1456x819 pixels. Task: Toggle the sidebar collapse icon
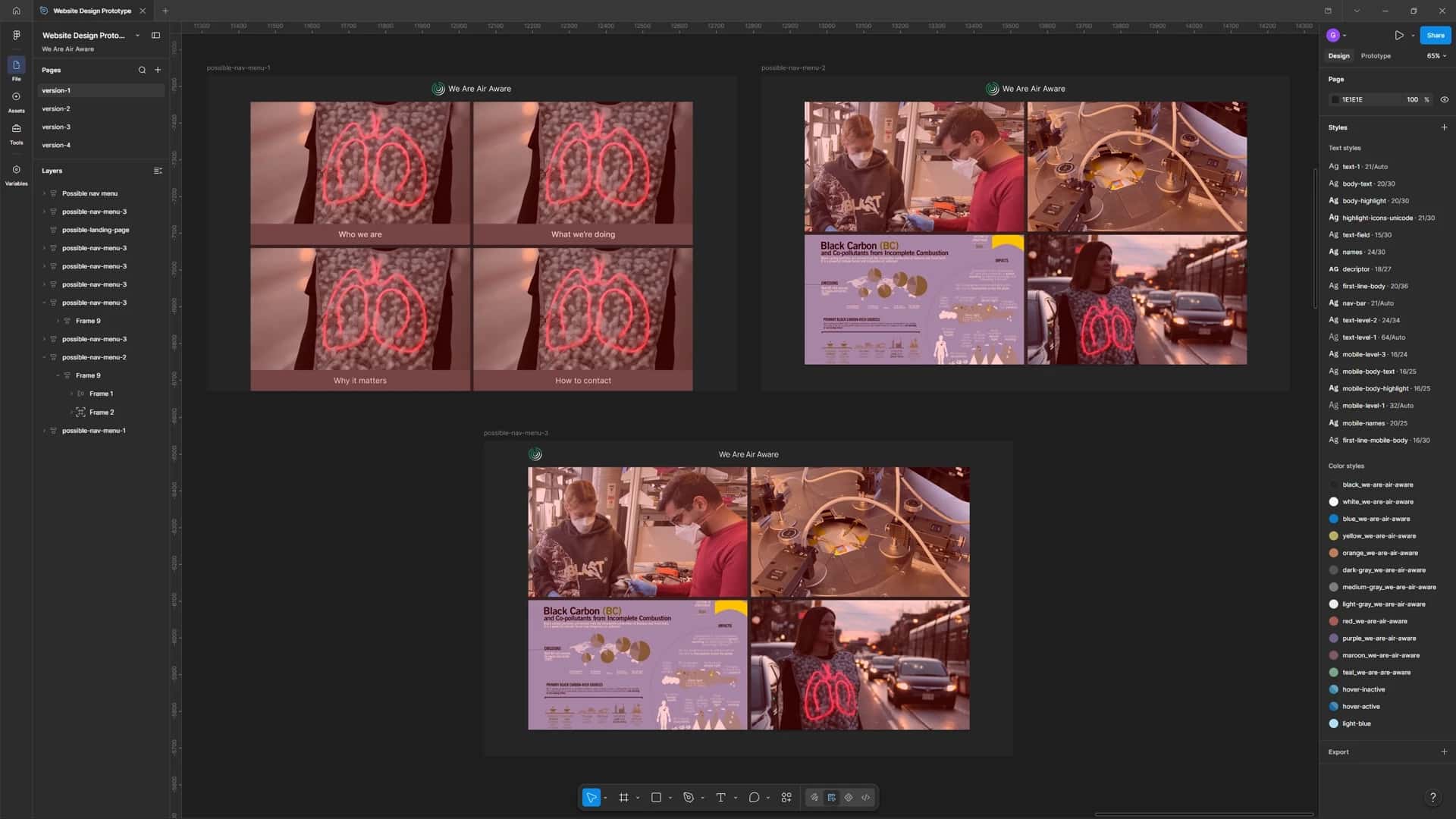click(155, 35)
